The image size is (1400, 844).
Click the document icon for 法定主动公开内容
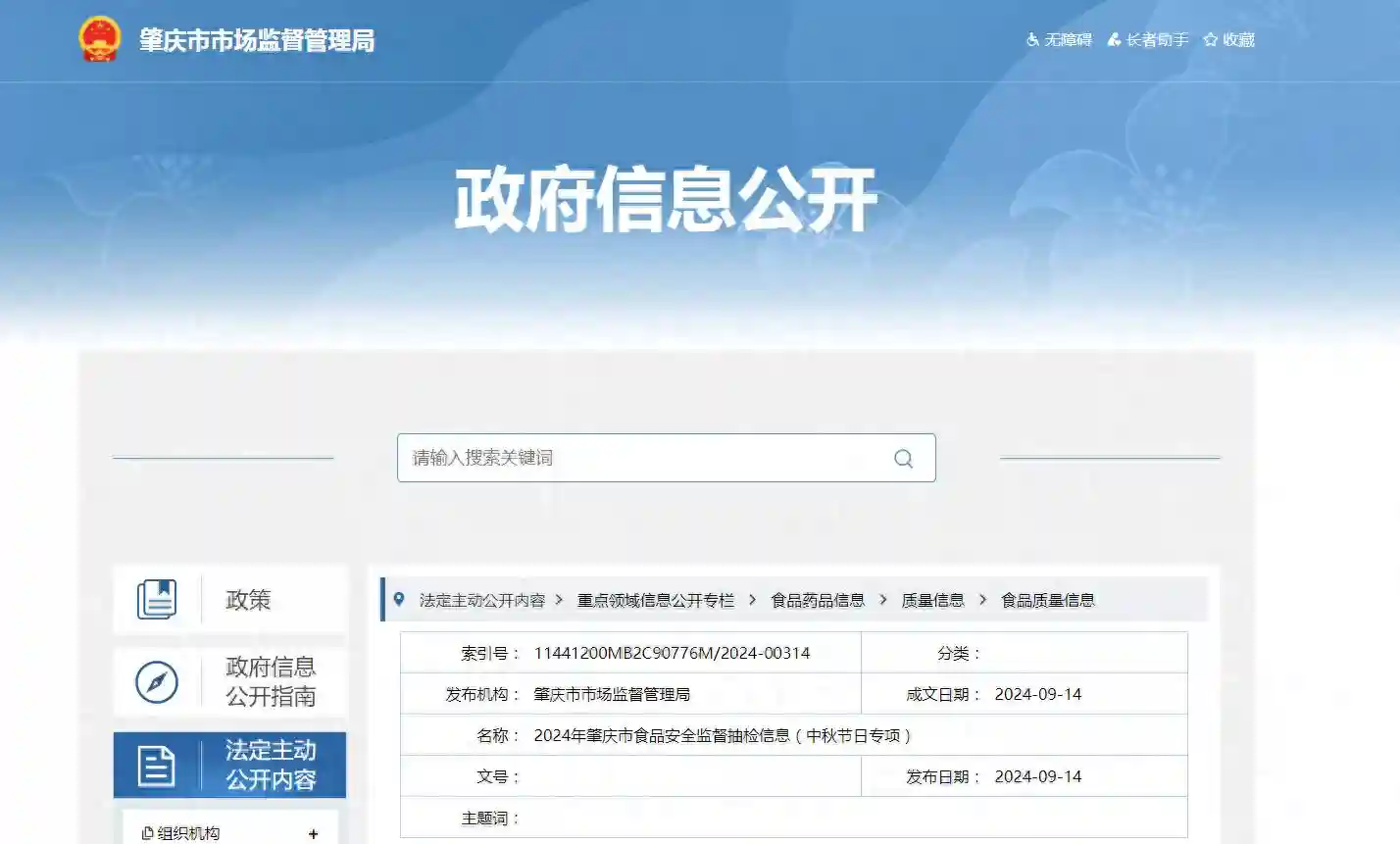coord(154,765)
